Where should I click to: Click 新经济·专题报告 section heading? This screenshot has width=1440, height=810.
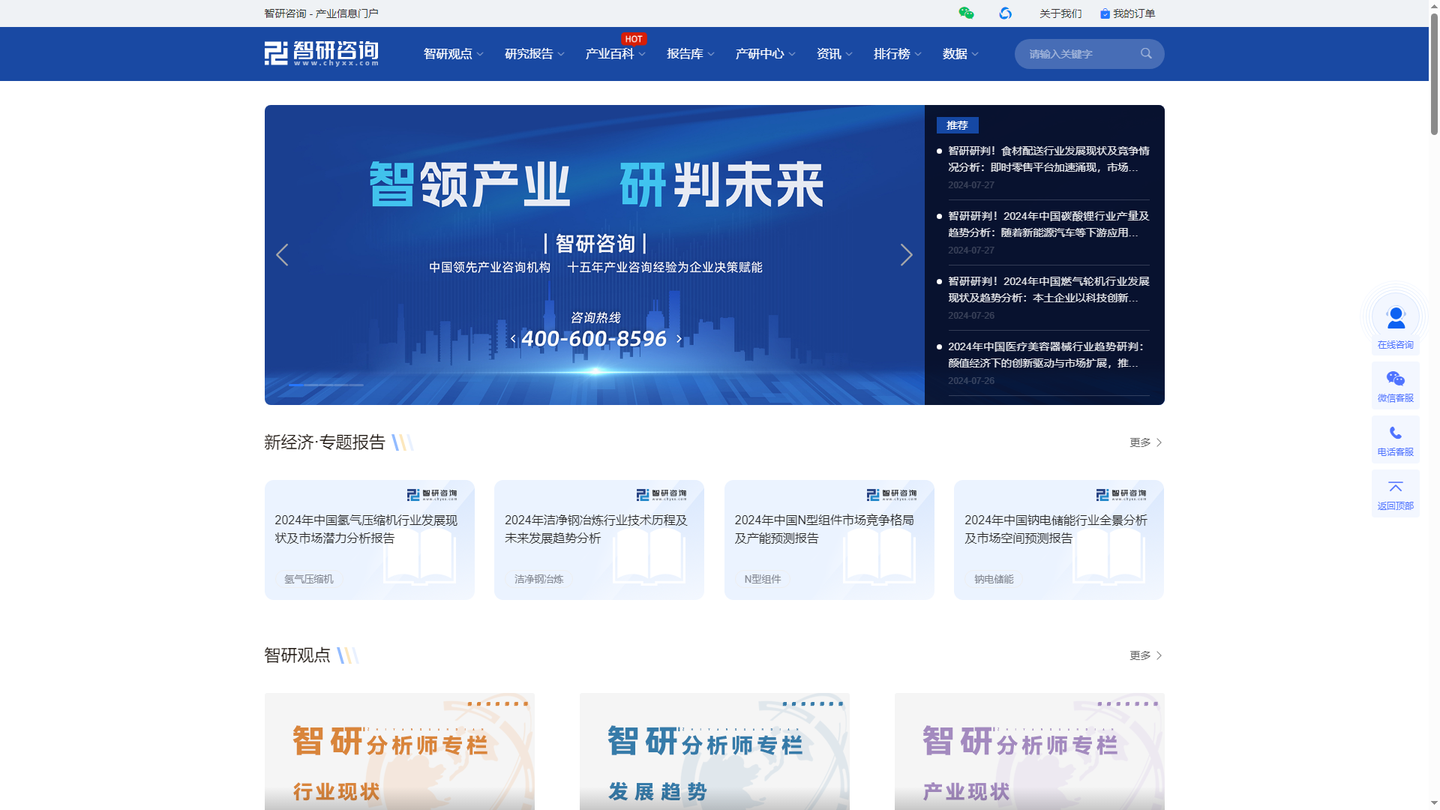(x=324, y=442)
